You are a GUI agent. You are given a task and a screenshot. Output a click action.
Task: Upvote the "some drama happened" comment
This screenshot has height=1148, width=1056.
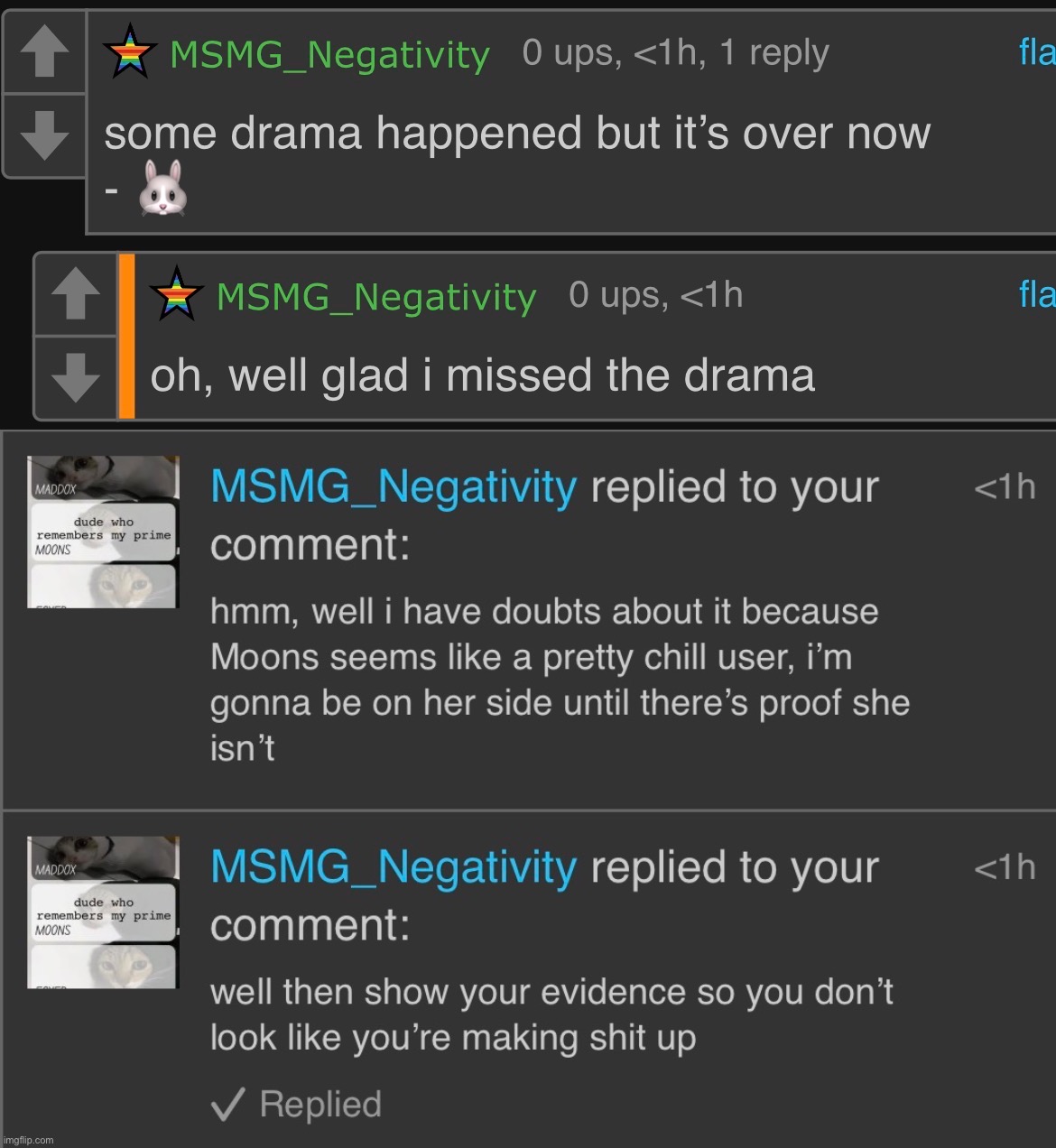click(x=43, y=51)
